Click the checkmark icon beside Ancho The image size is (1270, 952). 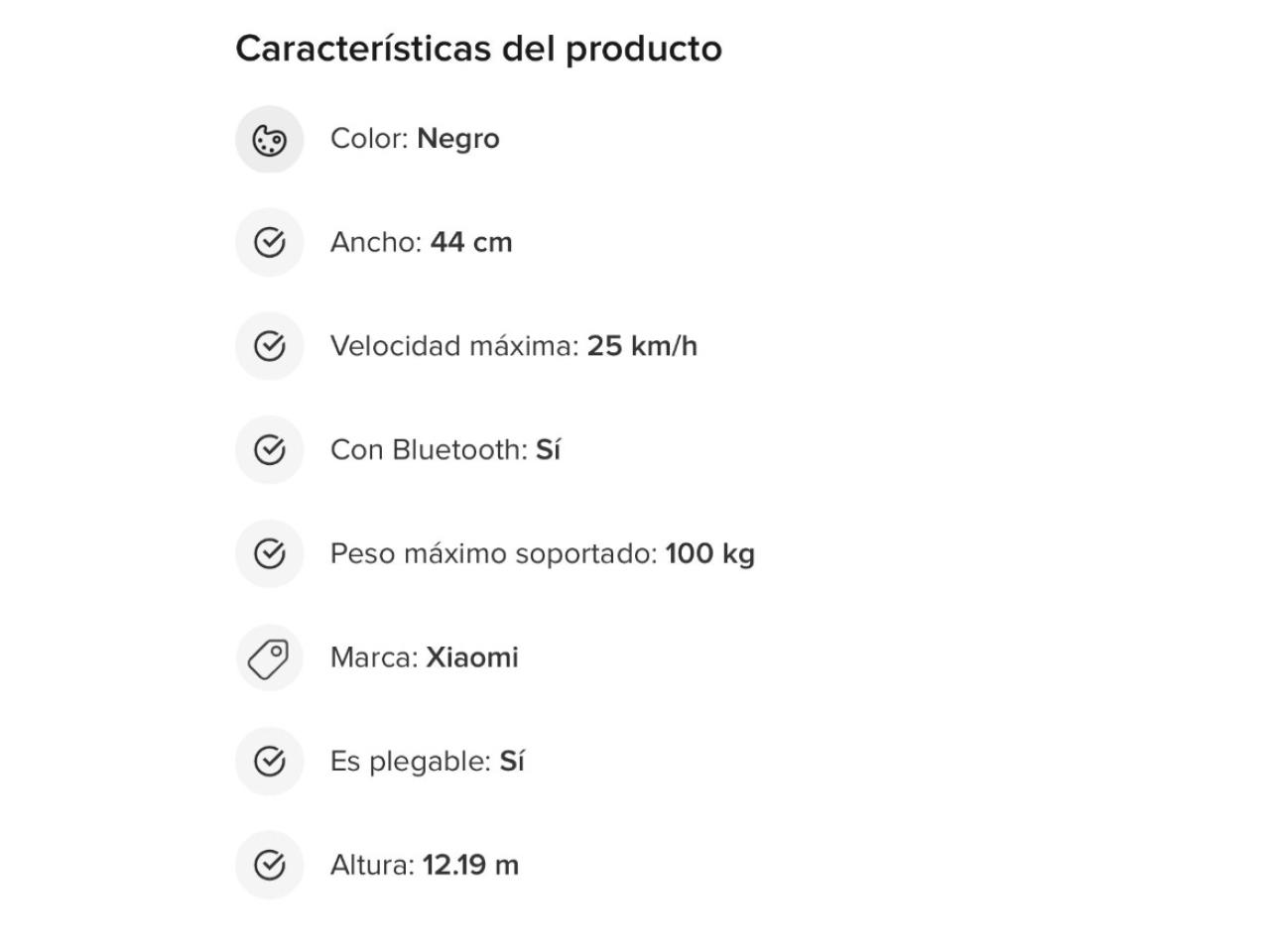point(269,243)
